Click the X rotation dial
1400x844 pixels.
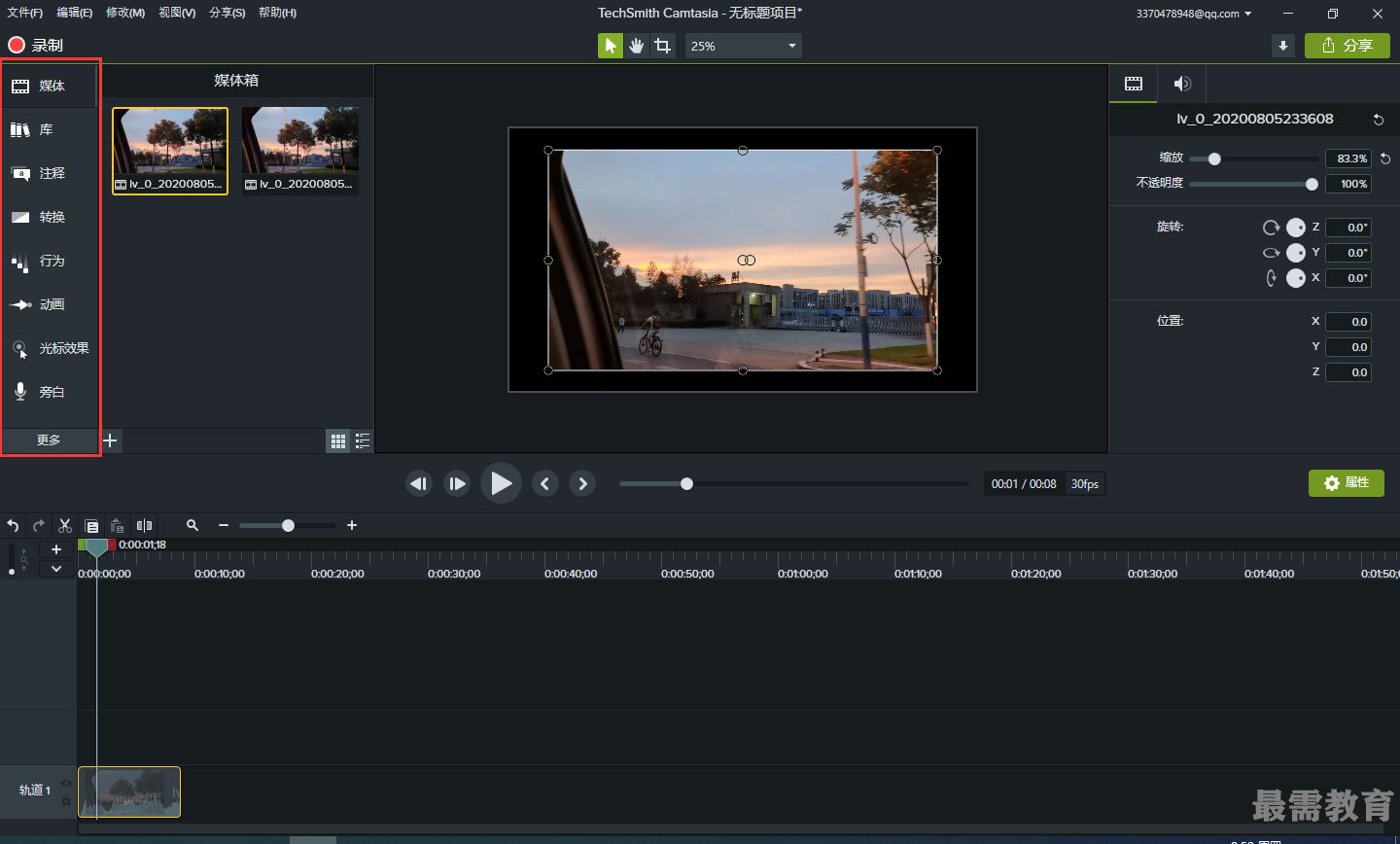click(x=1296, y=278)
